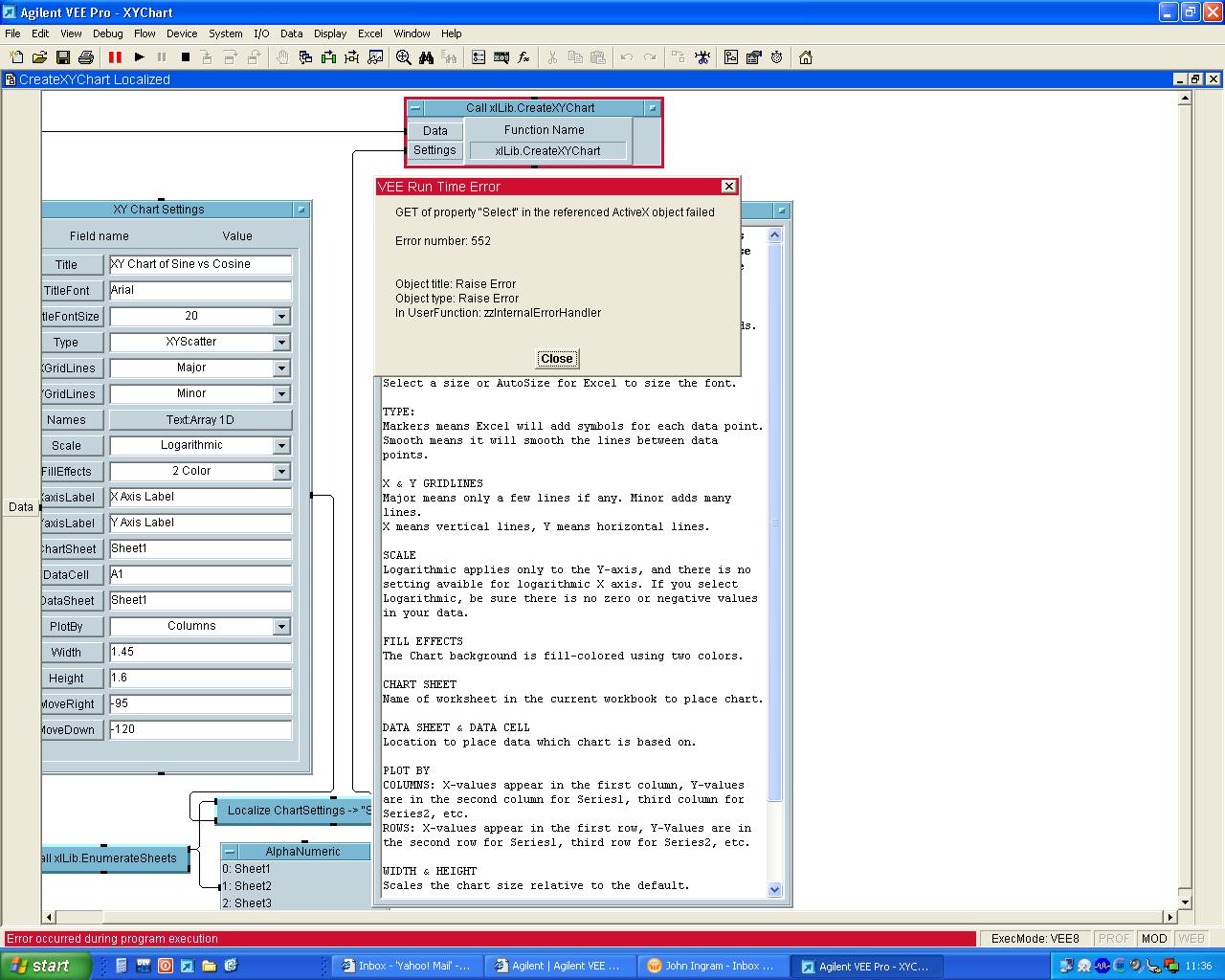Click the New file toolbar icon
Image resolution: width=1225 pixels, height=980 pixels.
tap(16, 57)
